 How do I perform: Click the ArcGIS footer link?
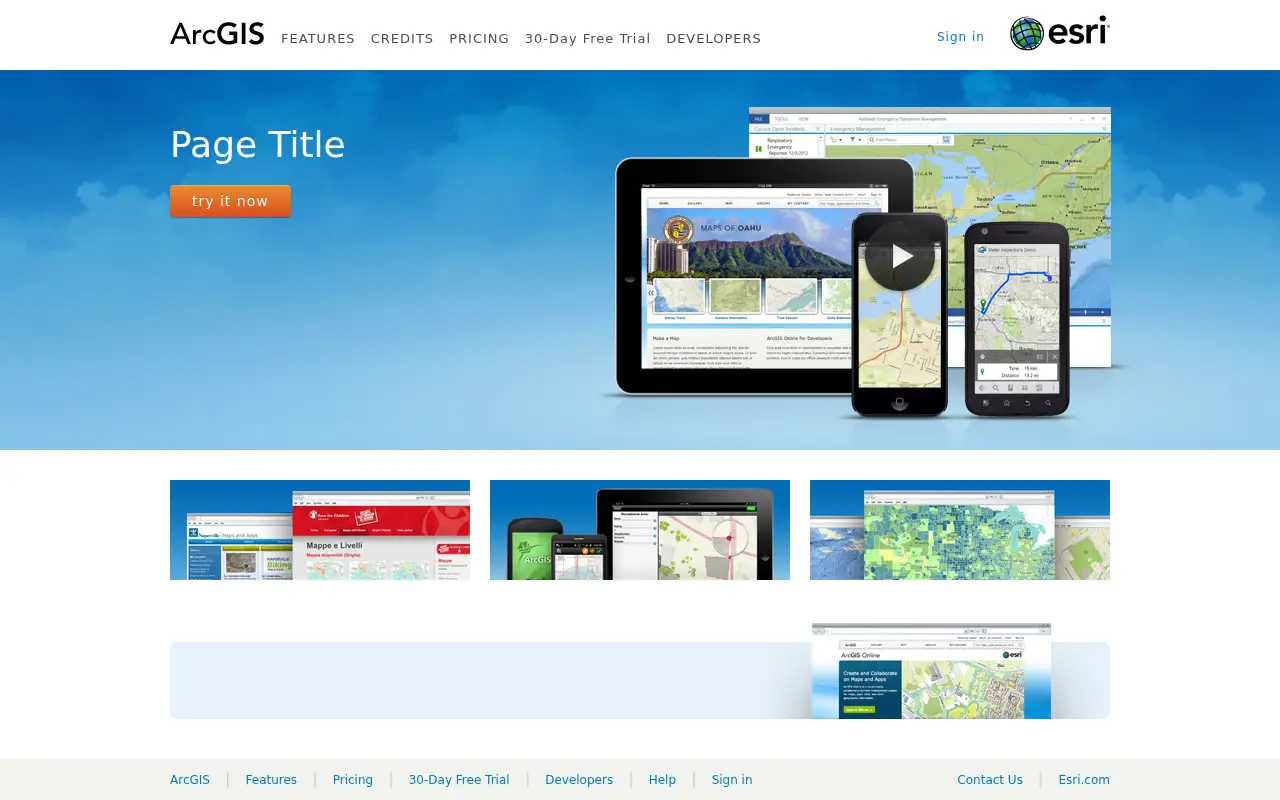(190, 780)
